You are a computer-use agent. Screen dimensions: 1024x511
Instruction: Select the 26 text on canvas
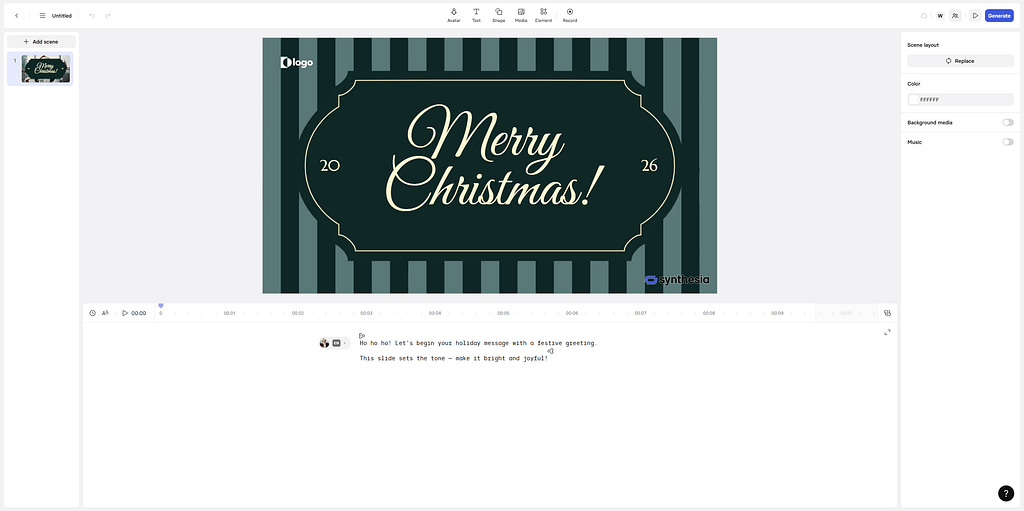click(x=649, y=166)
